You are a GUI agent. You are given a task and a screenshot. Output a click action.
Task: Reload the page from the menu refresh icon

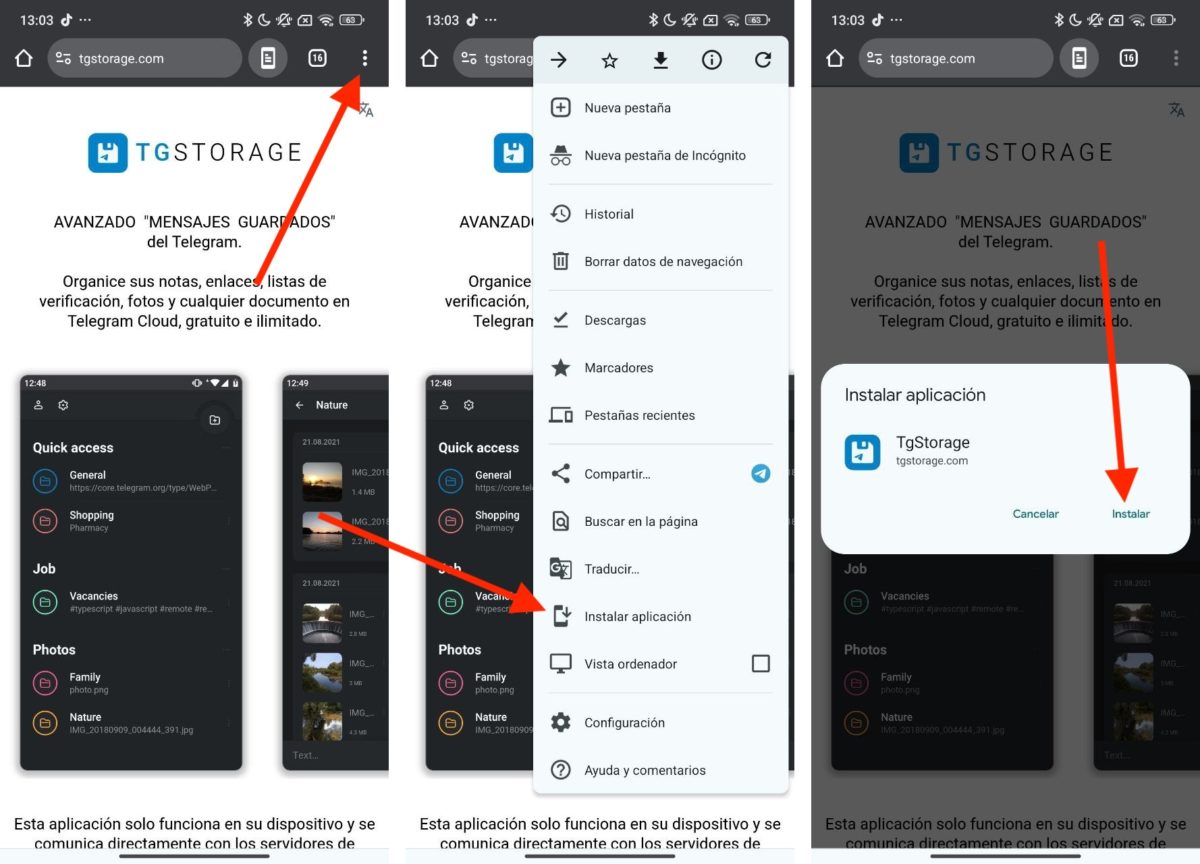click(763, 60)
